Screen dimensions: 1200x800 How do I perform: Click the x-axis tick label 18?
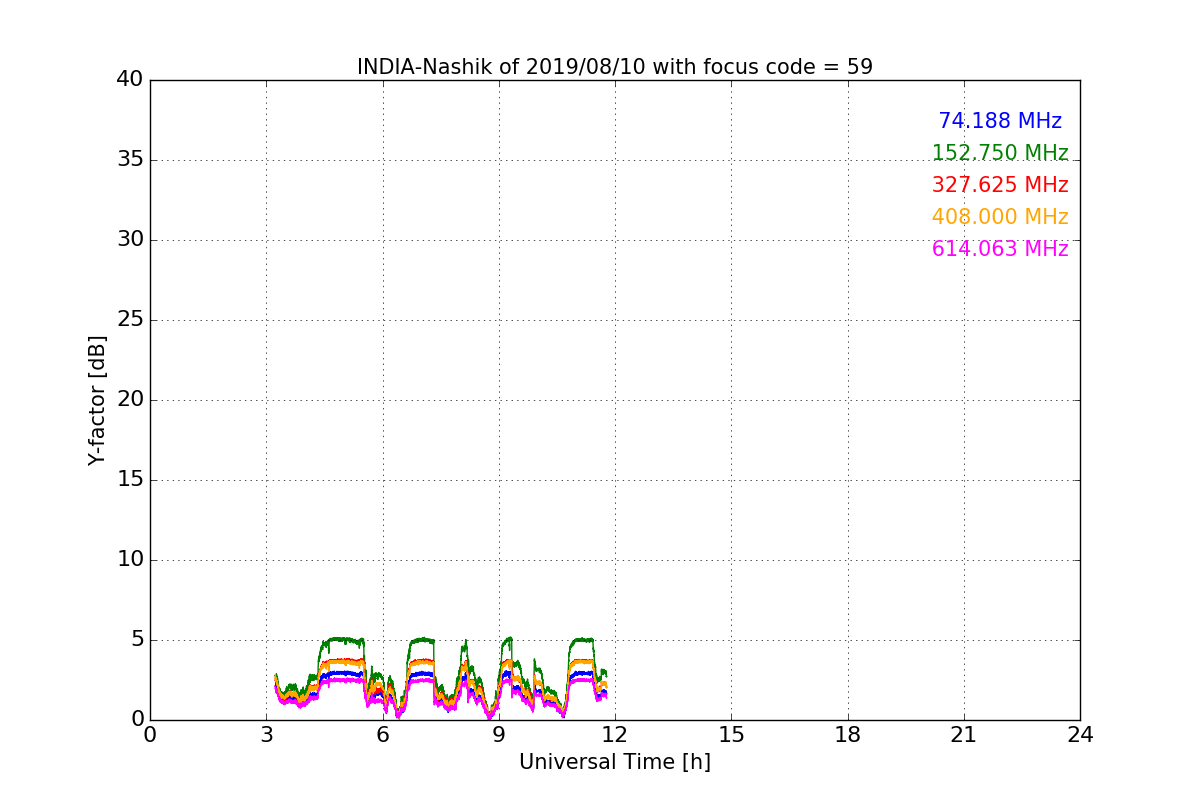(x=848, y=735)
